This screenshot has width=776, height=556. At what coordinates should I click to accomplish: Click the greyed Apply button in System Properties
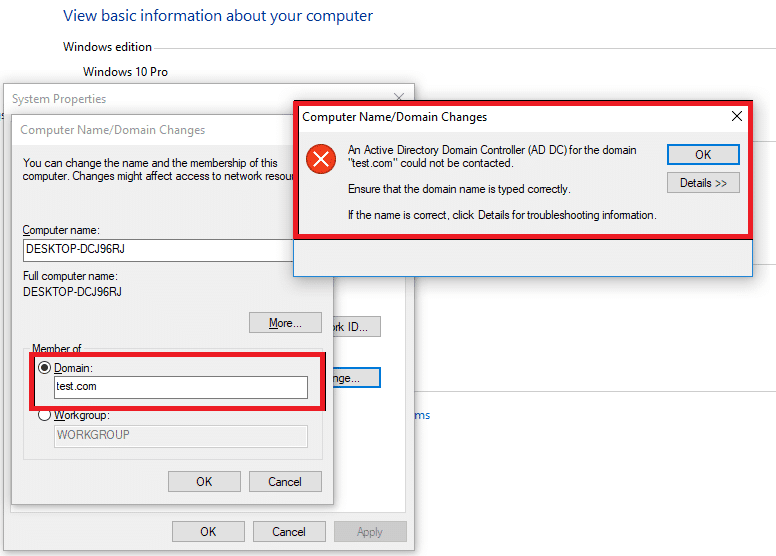click(370, 531)
